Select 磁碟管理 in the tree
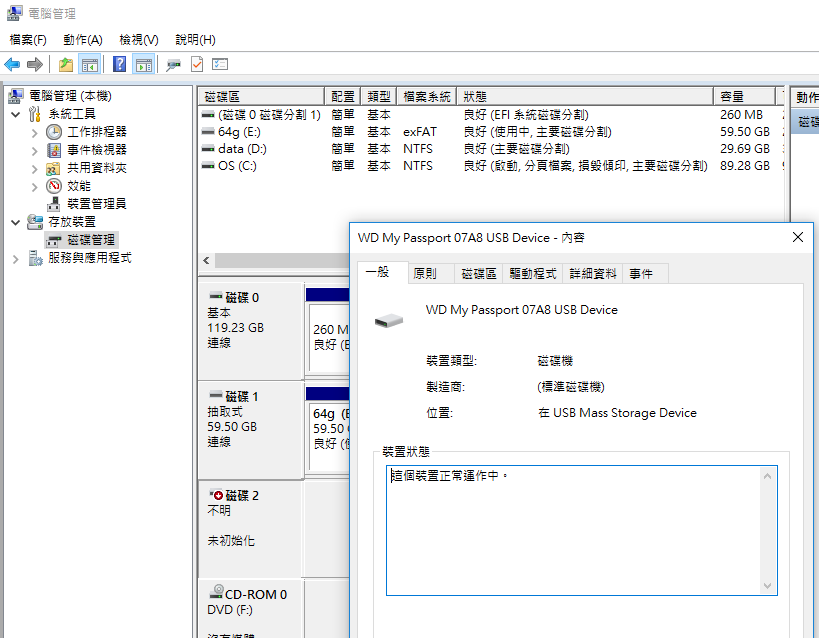The width and height of the screenshot is (819, 638). pos(91,240)
